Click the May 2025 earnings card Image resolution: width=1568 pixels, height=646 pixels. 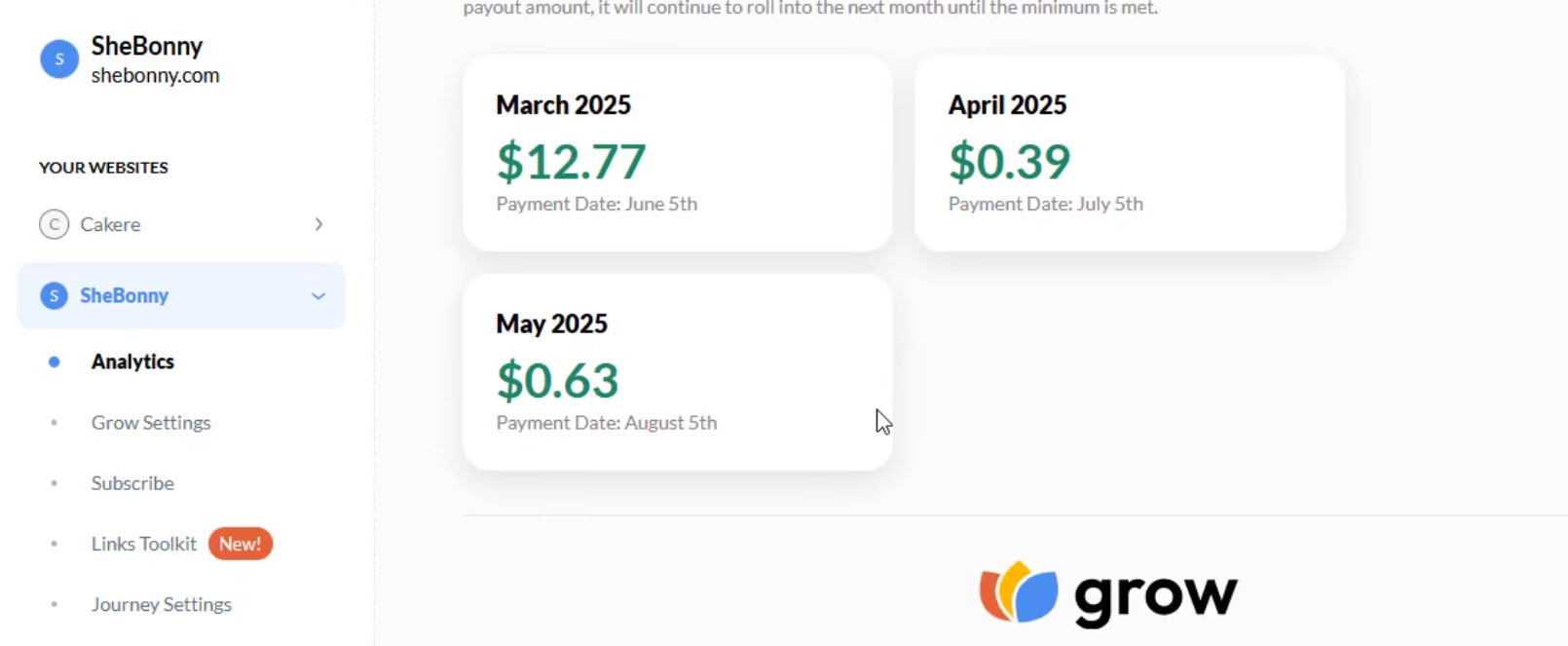[x=678, y=372]
